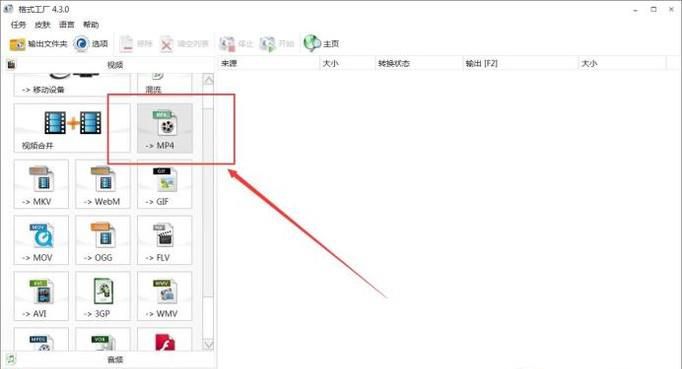682x369 pixels.
Task: Open the 帮助 (Help) menu
Action: pos(91,25)
